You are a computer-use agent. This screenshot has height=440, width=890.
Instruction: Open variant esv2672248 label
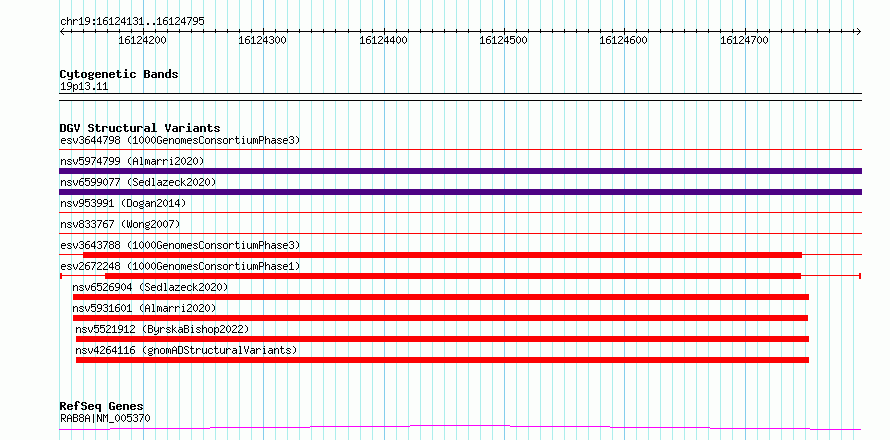(180, 266)
